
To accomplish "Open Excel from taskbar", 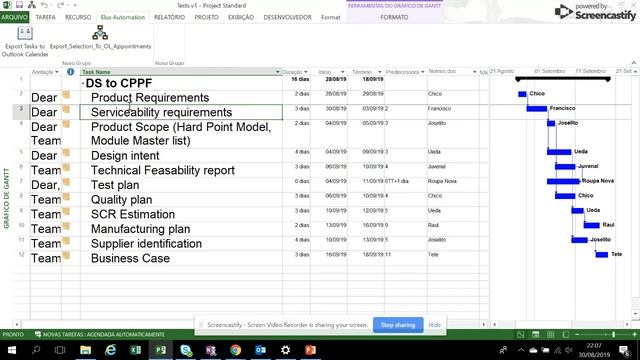I will pos(136,350).
